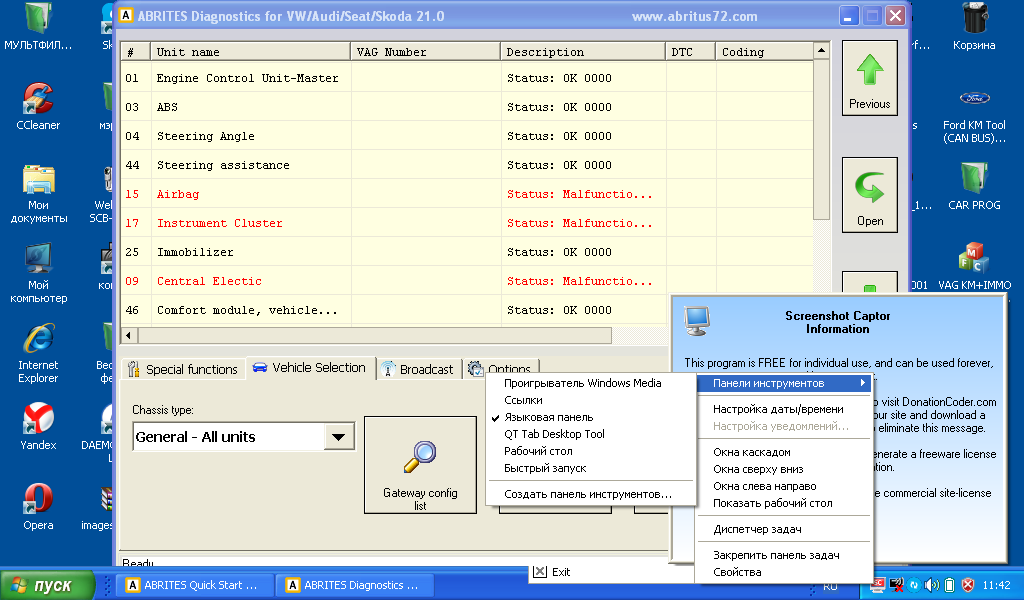This screenshot has width=1024, height=600.
Task: Select the Airbag unit row
Action: click(x=467, y=194)
